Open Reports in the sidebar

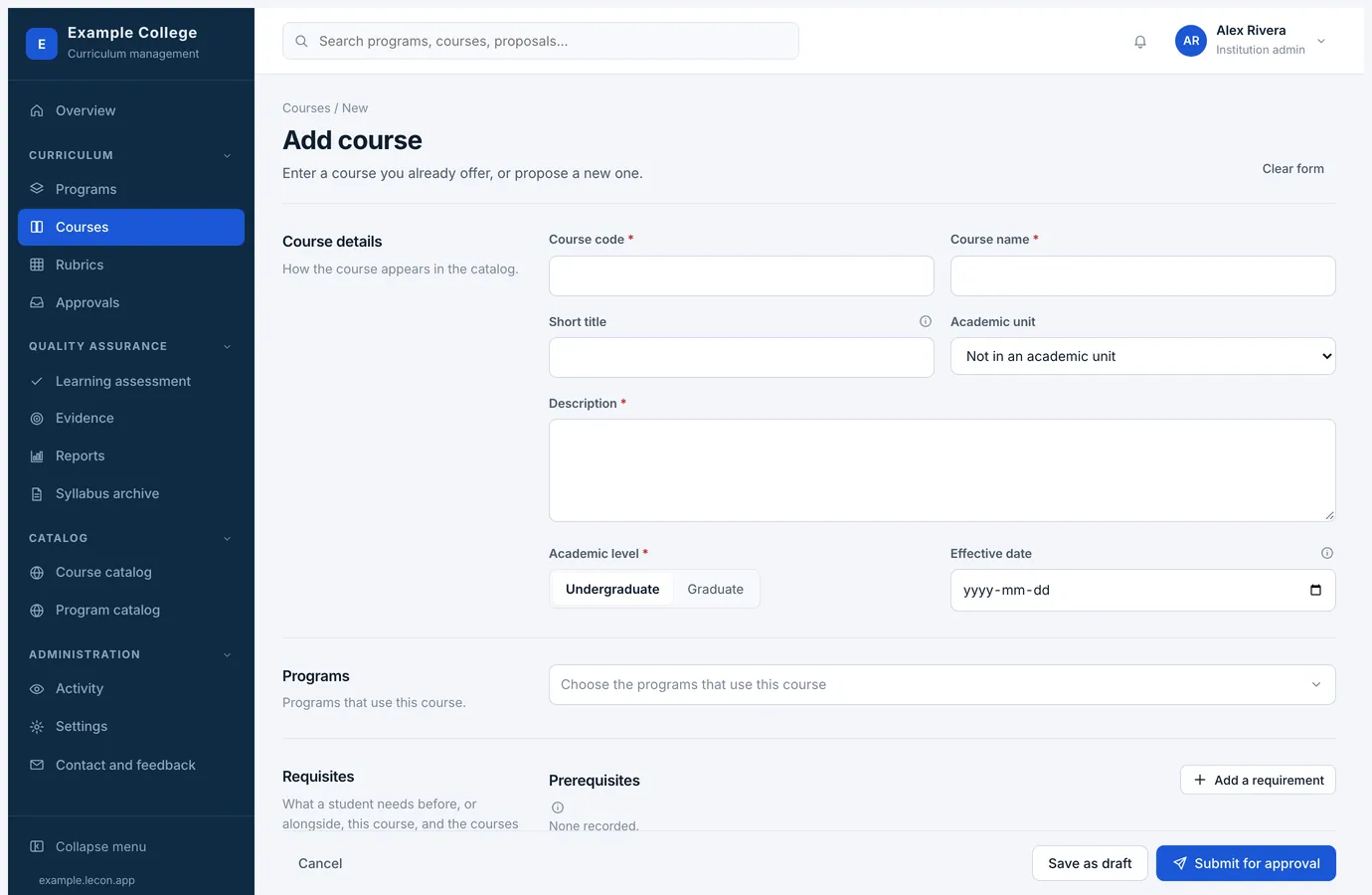(x=131, y=456)
